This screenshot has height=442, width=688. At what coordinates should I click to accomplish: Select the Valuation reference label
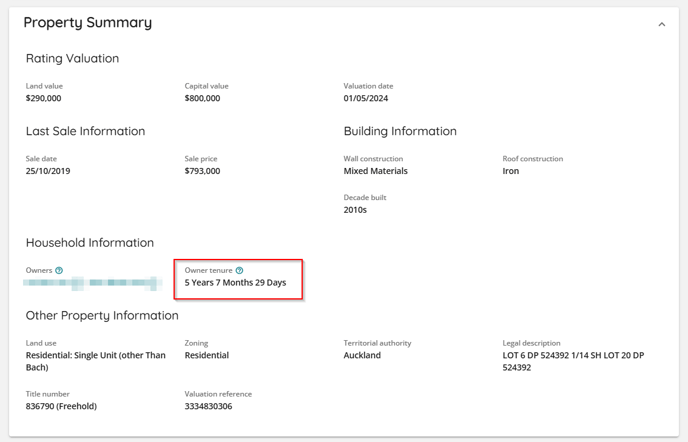click(218, 394)
